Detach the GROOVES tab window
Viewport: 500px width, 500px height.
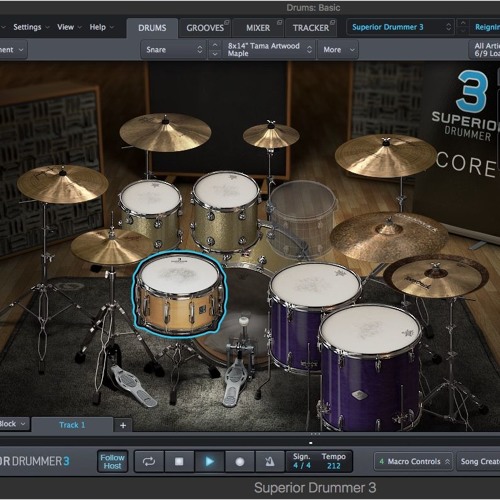point(227,22)
